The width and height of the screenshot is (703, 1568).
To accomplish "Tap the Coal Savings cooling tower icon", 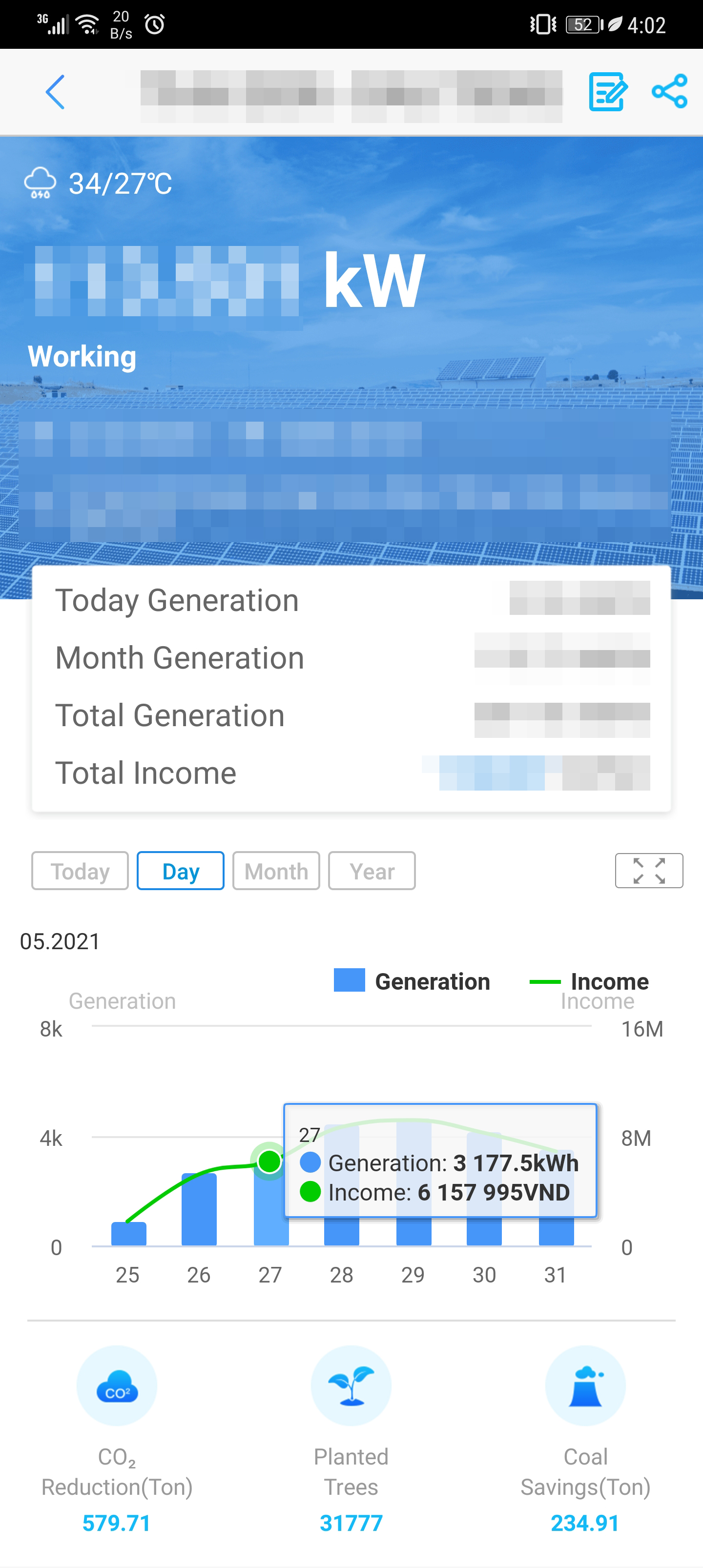I will (585, 1385).
